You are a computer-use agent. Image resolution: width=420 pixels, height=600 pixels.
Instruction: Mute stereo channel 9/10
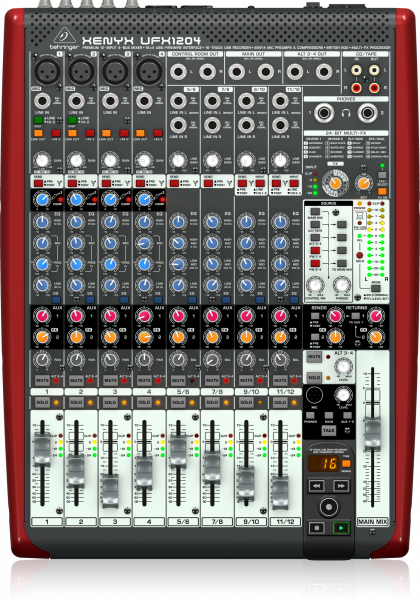click(246, 380)
